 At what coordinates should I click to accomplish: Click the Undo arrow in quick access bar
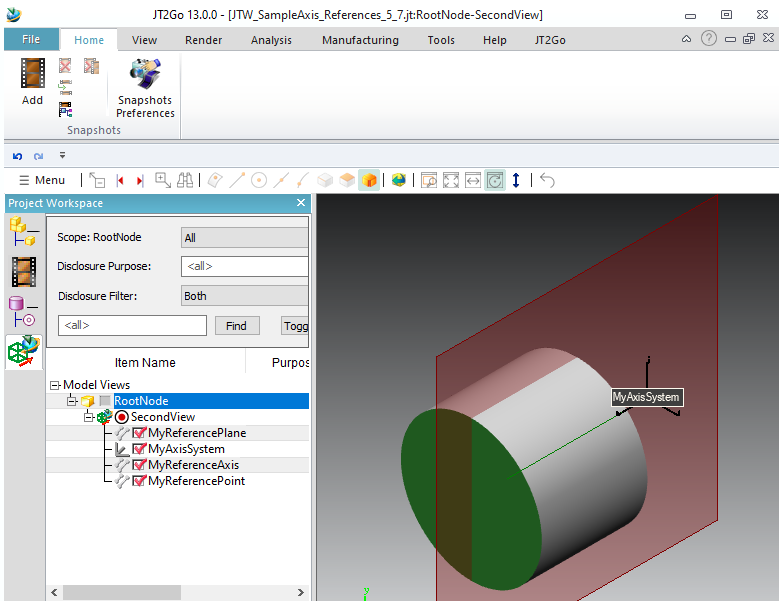(x=18, y=156)
